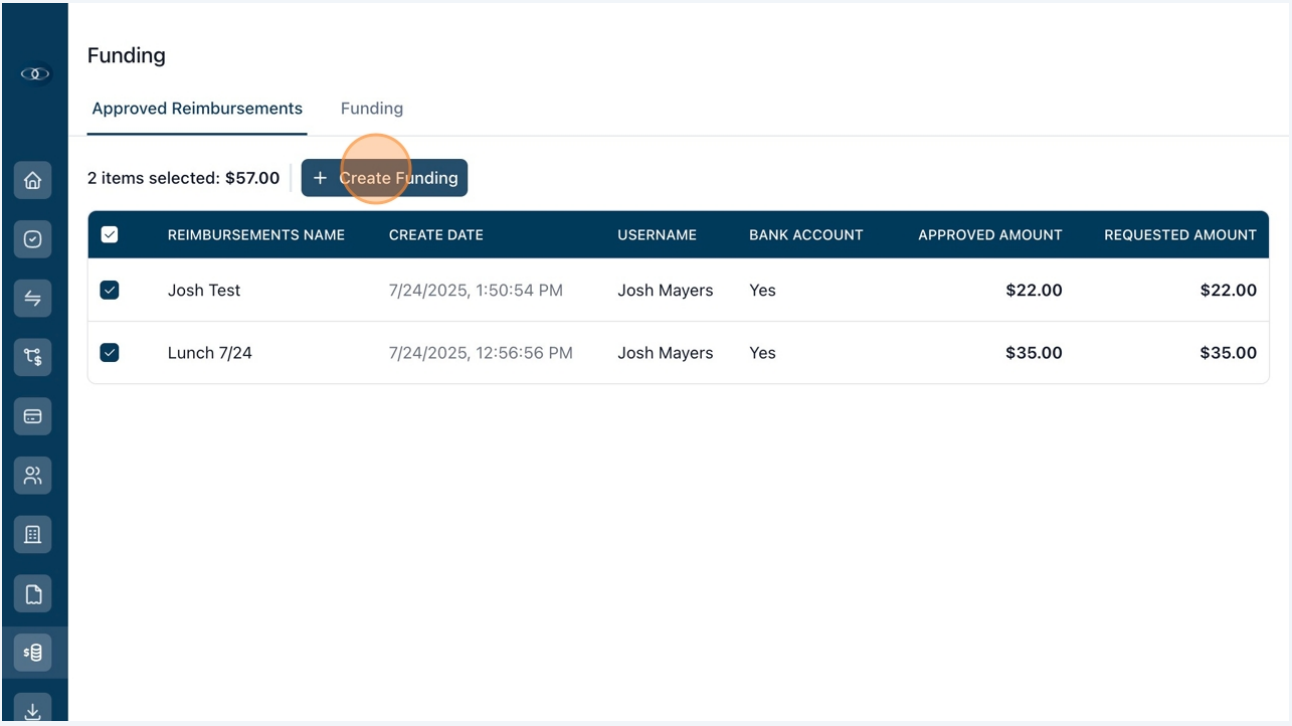The image size is (1292, 726).
Task: Toggle the select-all checkbox in table header
Action: tap(110, 234)
